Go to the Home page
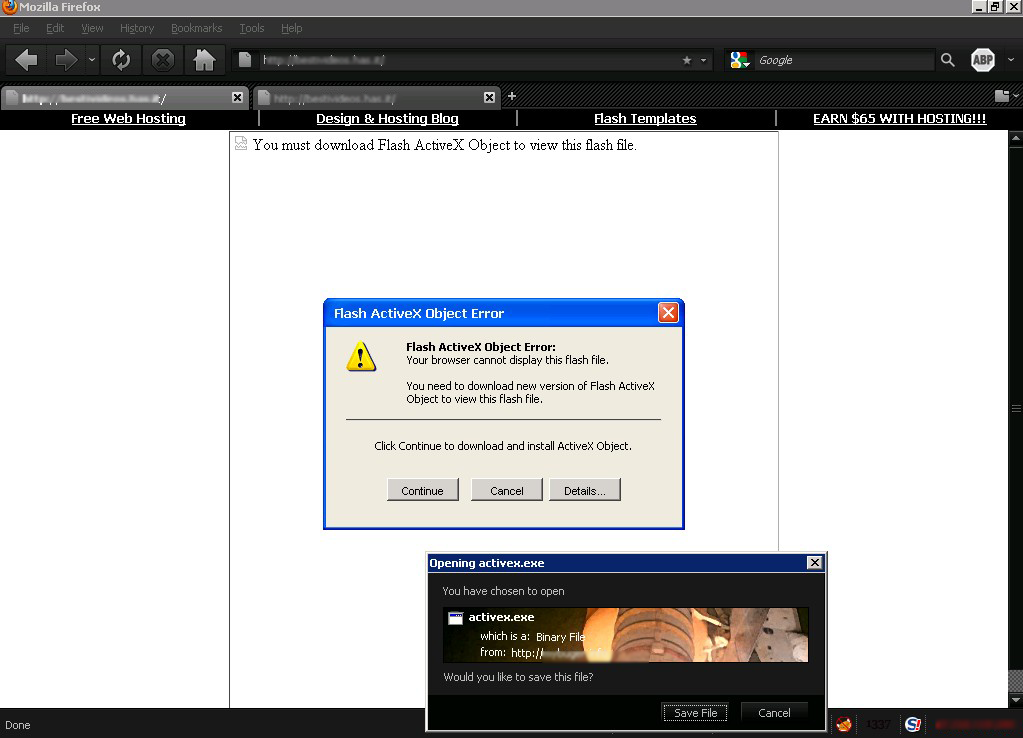This screenshot has height=738, width=1023. (x=204, y=60)
